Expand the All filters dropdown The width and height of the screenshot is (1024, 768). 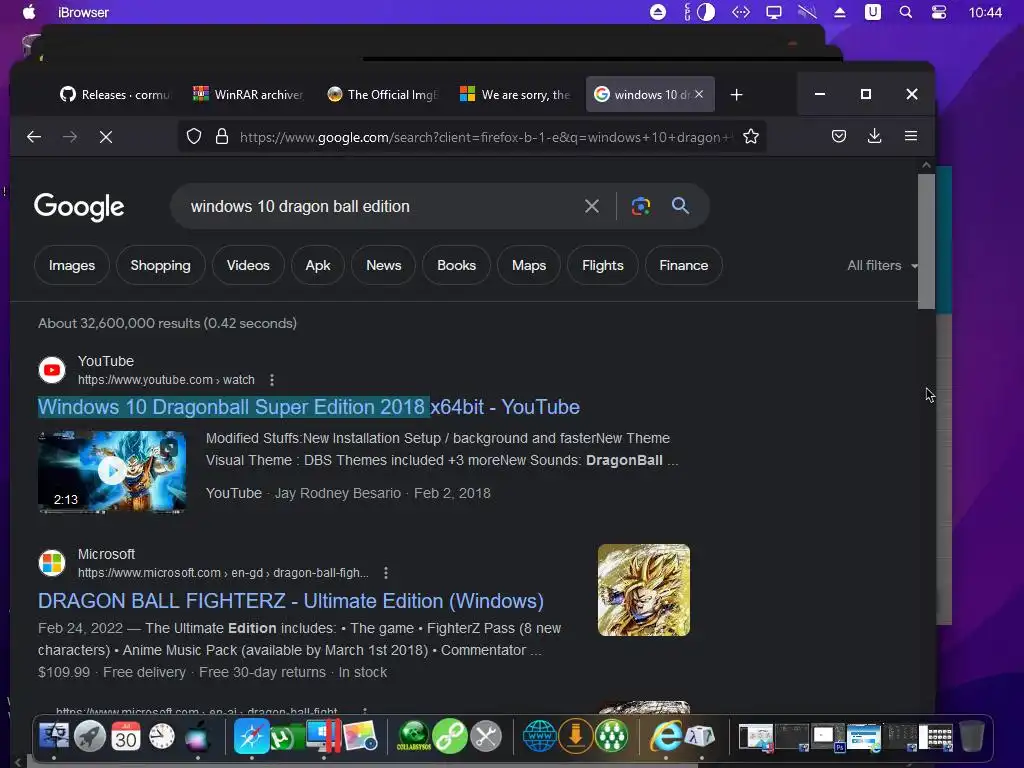882,265
